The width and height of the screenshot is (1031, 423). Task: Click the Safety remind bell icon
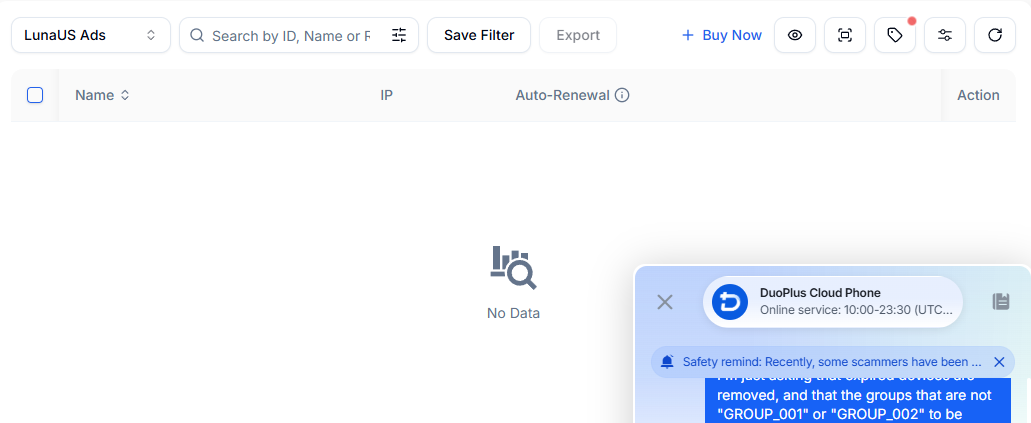point(667,362)
